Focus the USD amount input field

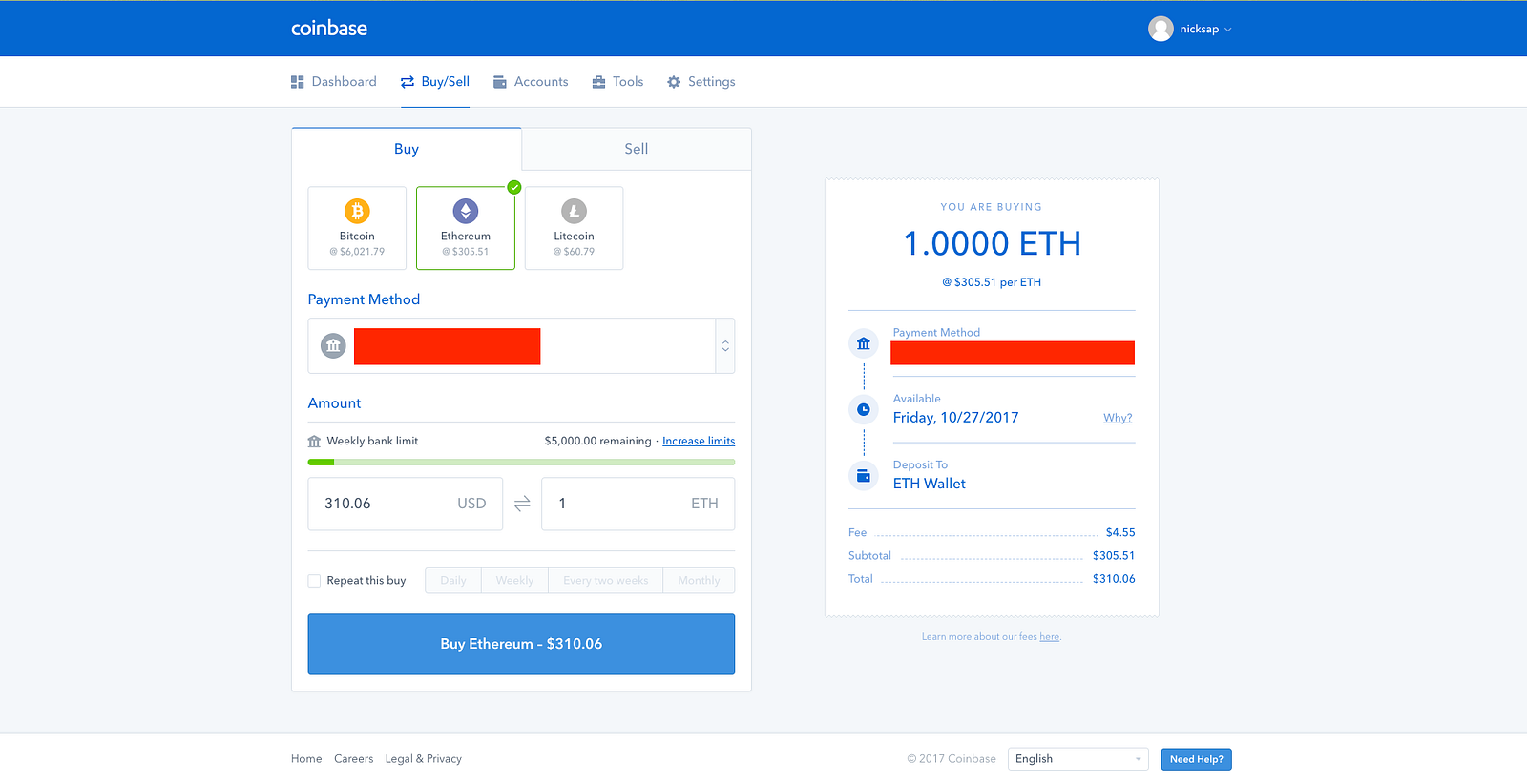405,504
